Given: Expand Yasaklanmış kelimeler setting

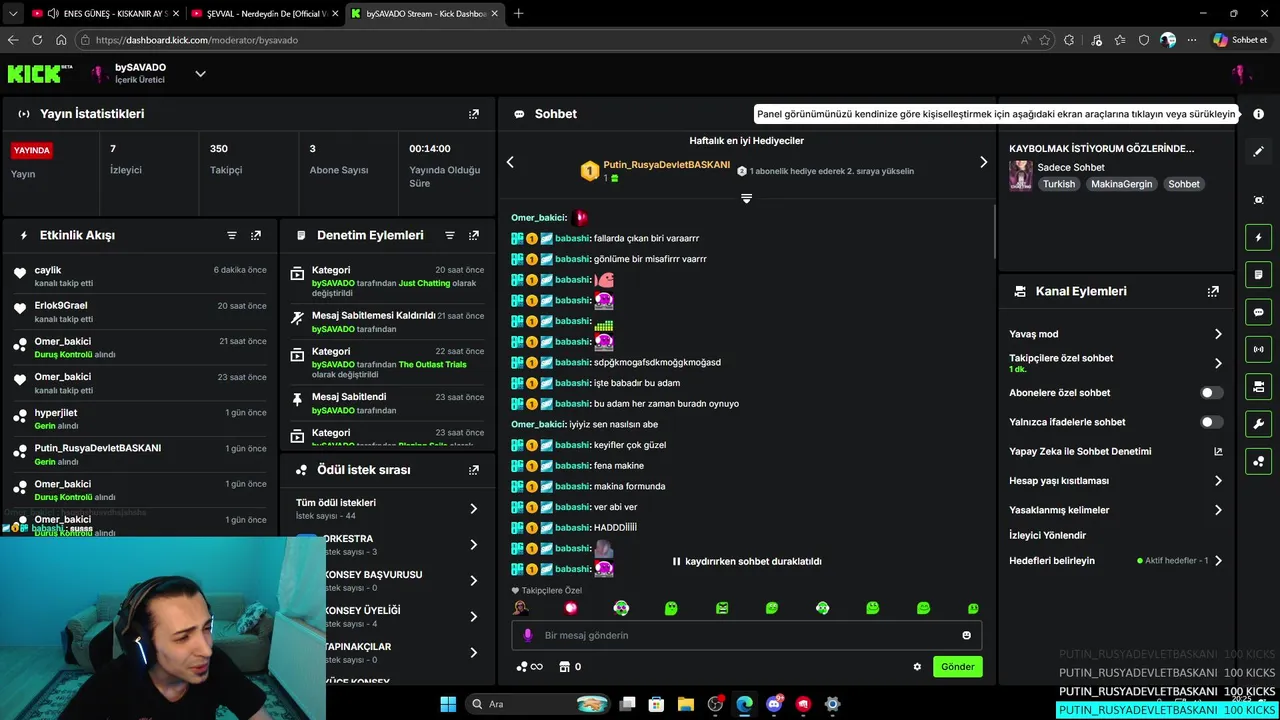Looking at the screenshot, I should (x=1116, y=510).
